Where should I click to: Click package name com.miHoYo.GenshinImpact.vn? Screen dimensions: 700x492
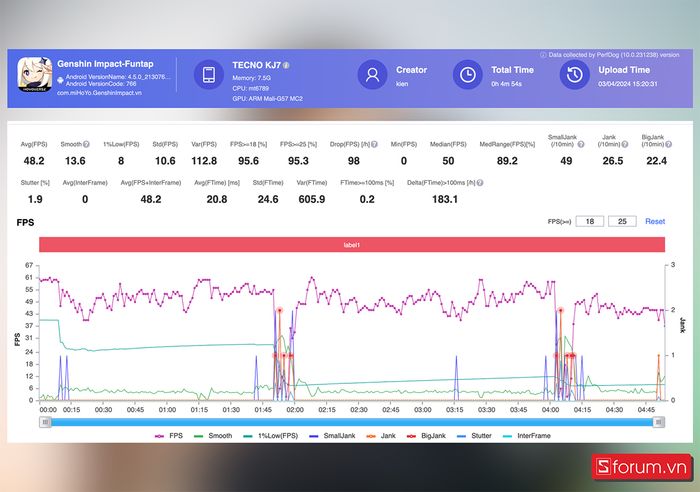tap(99, 93)
